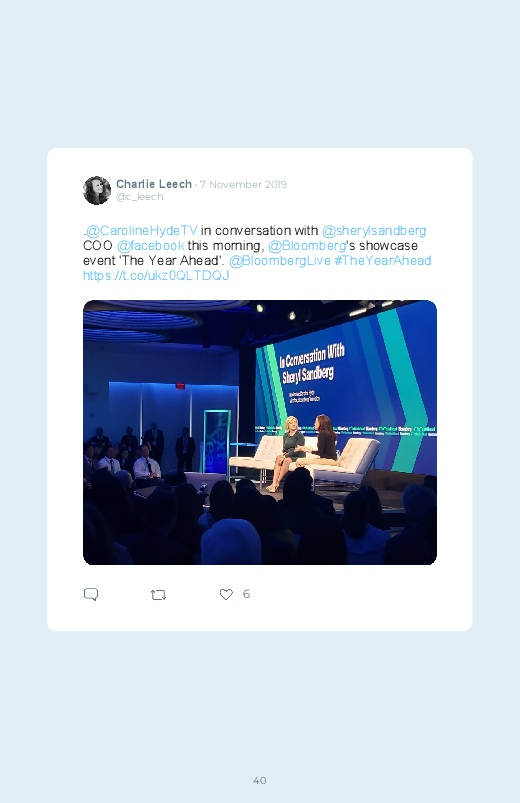Click the like count number 6
The width and height of the screenshot is (520, 803).
click(246, 594)
